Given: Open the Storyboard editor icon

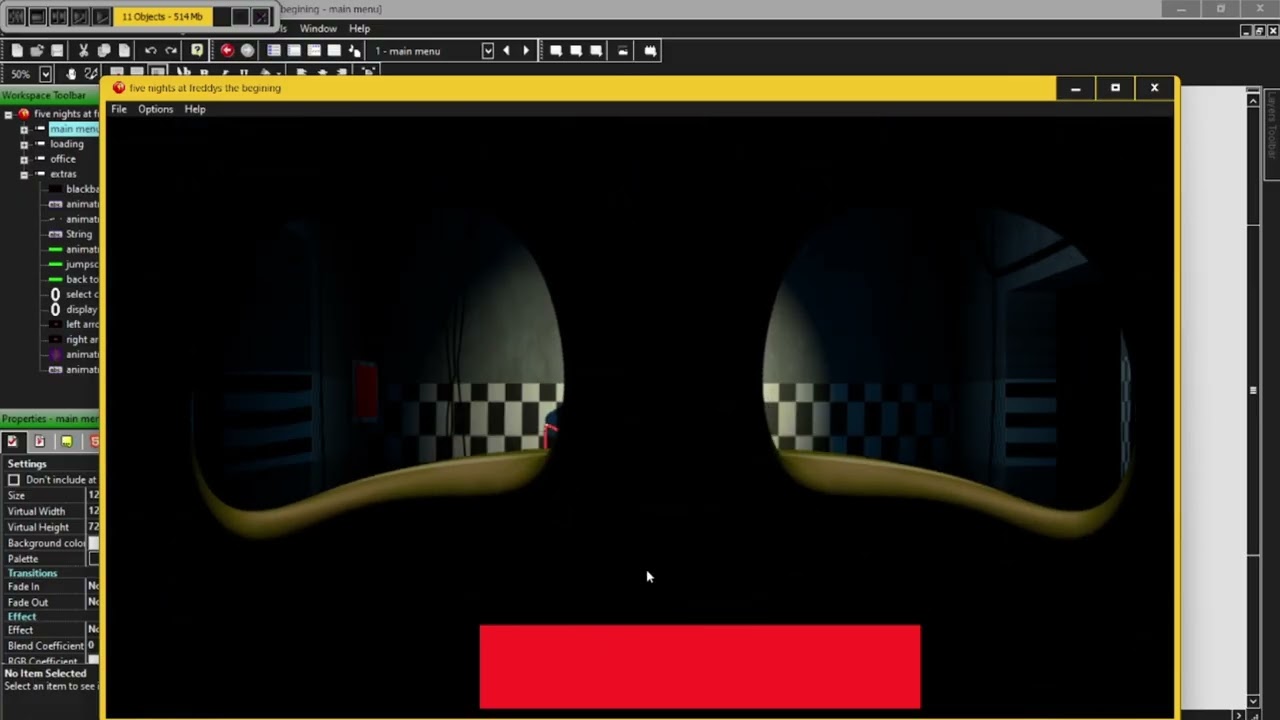Looking at the screenshot, I should (x=274, y=51).
